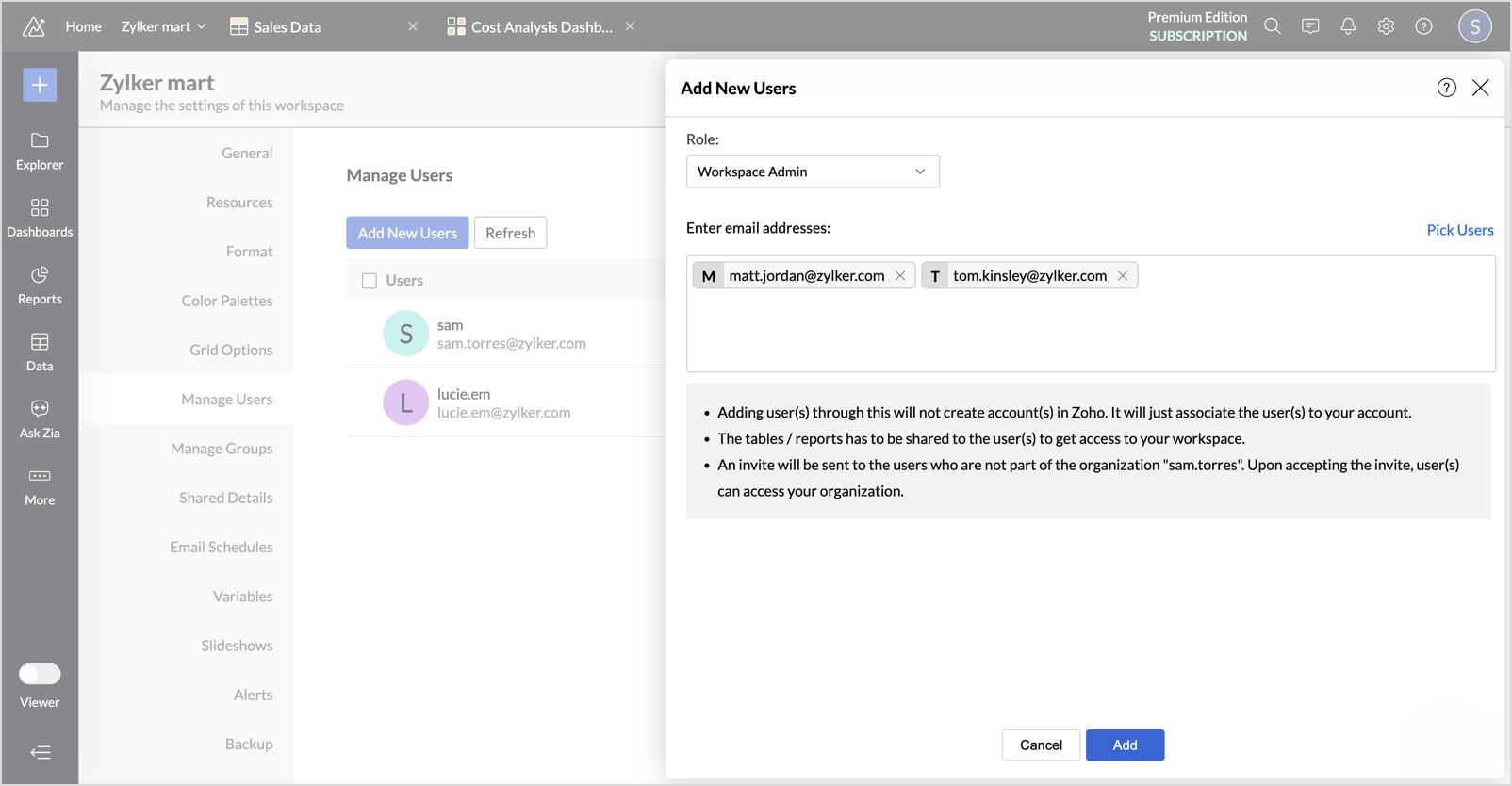The image size is (1512, 786).
Task: Toggle the Viewer mode switch
Action: pyautogui.click(x=40, y=674)
